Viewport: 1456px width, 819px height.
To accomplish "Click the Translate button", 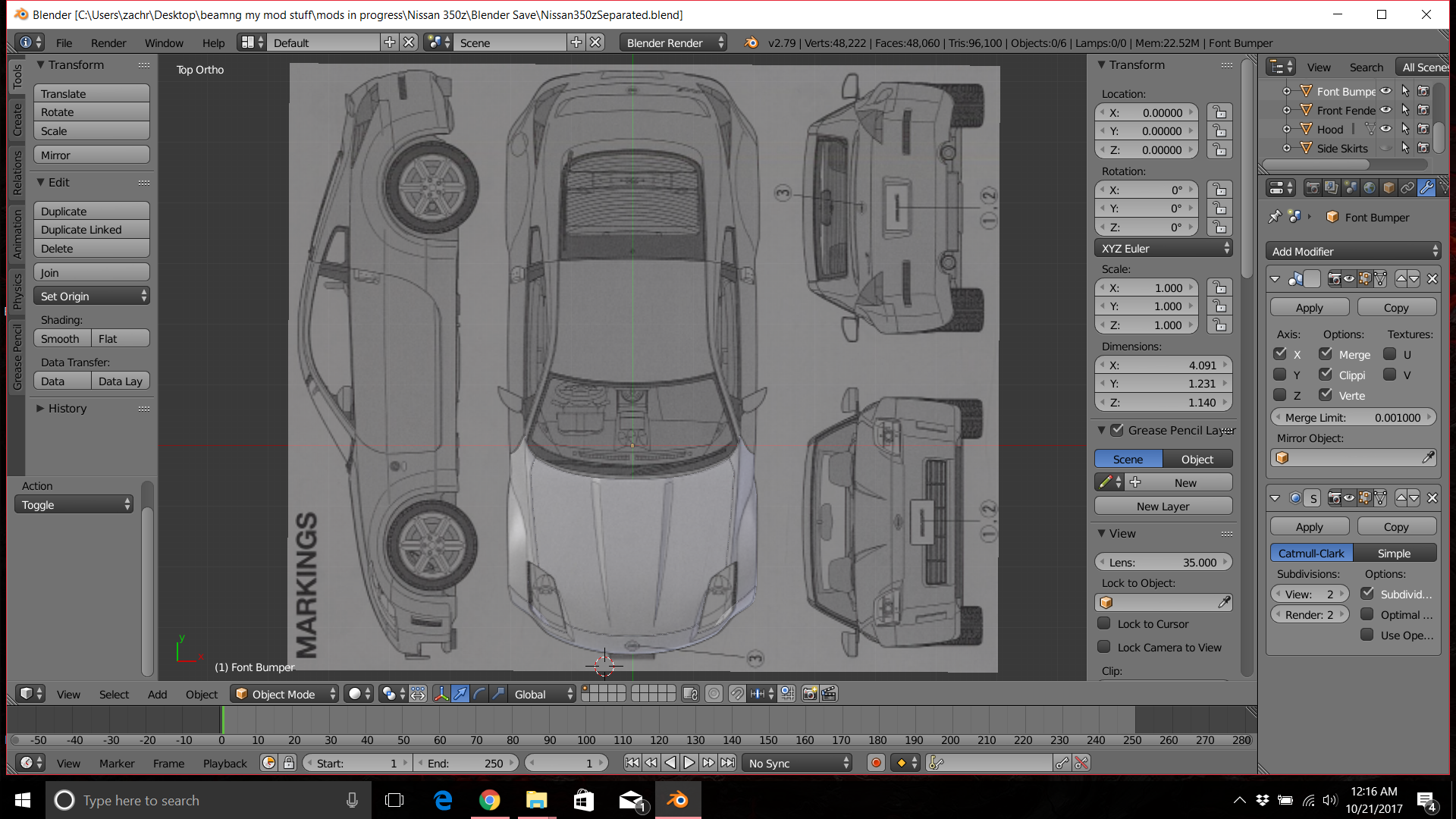I will [x=92, y=93].
